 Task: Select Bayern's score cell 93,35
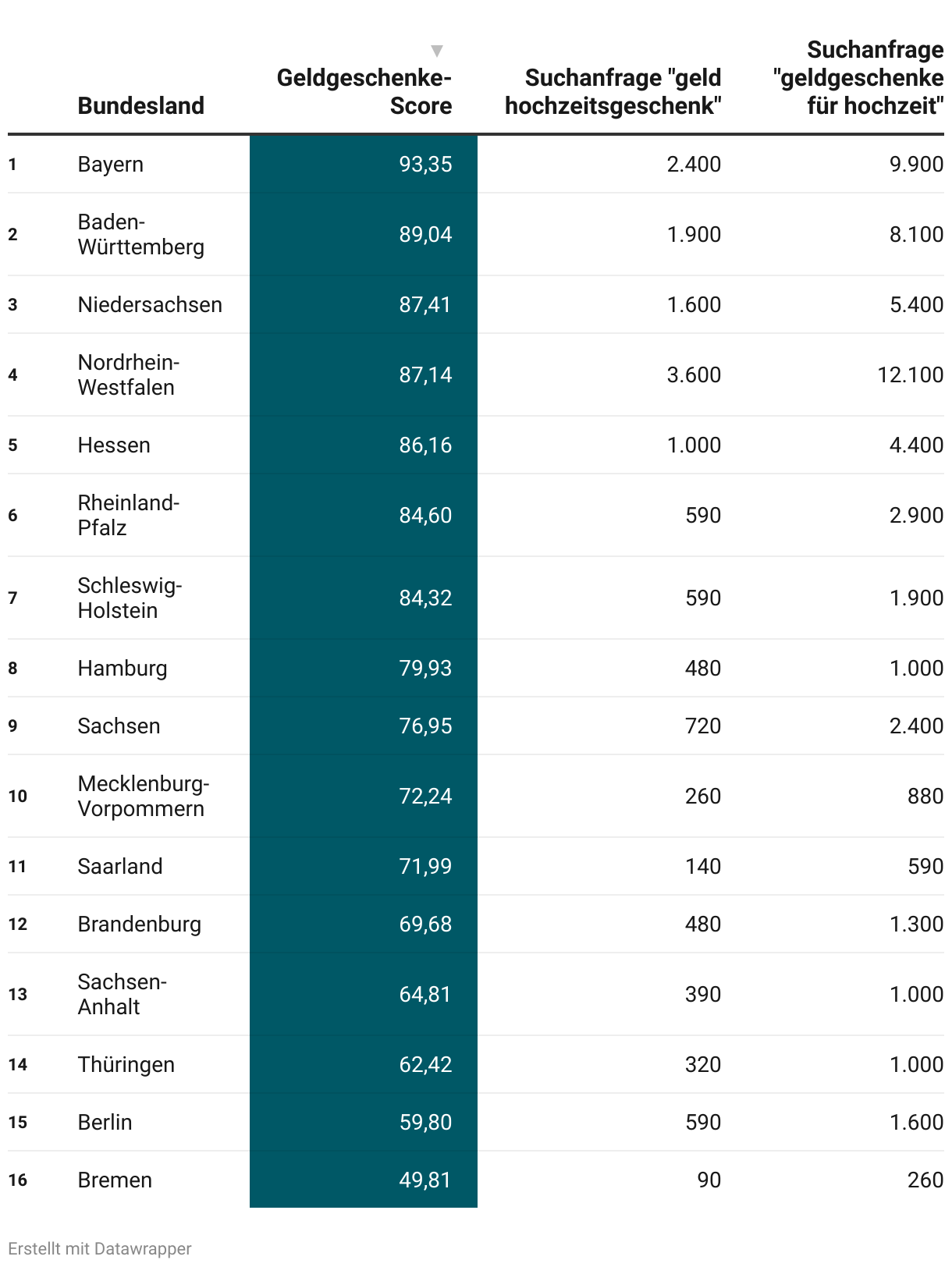pos(425,164)
